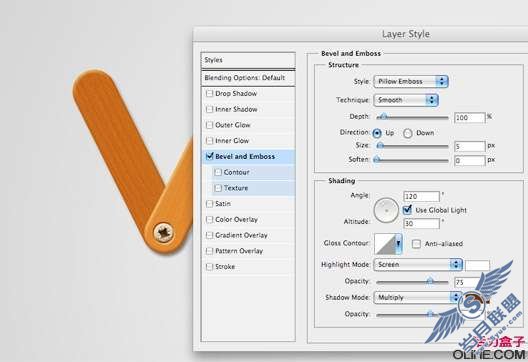Click the Shadow Opacity slider handle
Viewport: 528px width, 362px height.
coord(430,314)
